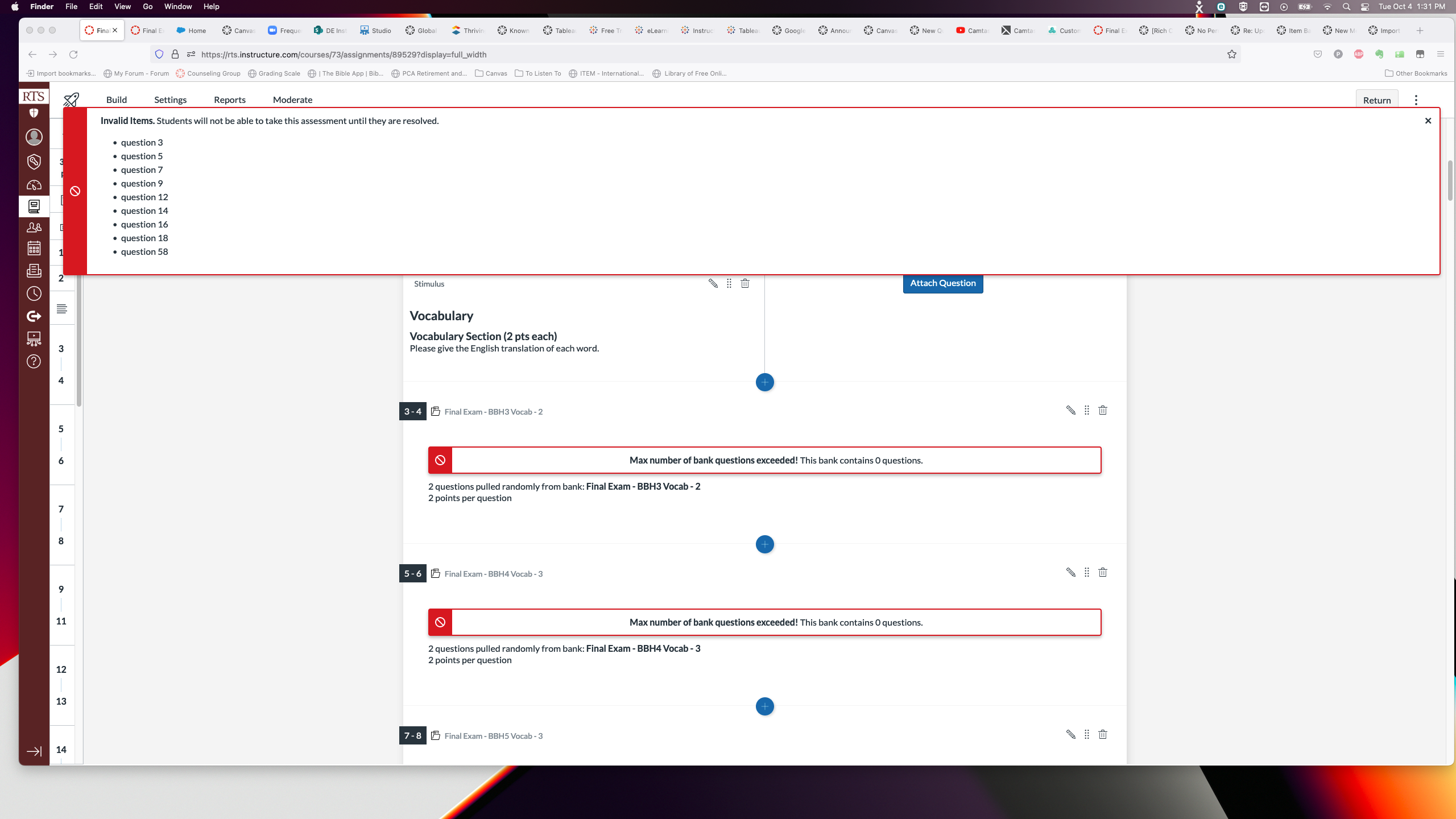The width and height of the screenshot is (1456, 819).
Task: Edit the Final Exam - BBH3 Vocab bank item
Action: tap(1070, 411)
